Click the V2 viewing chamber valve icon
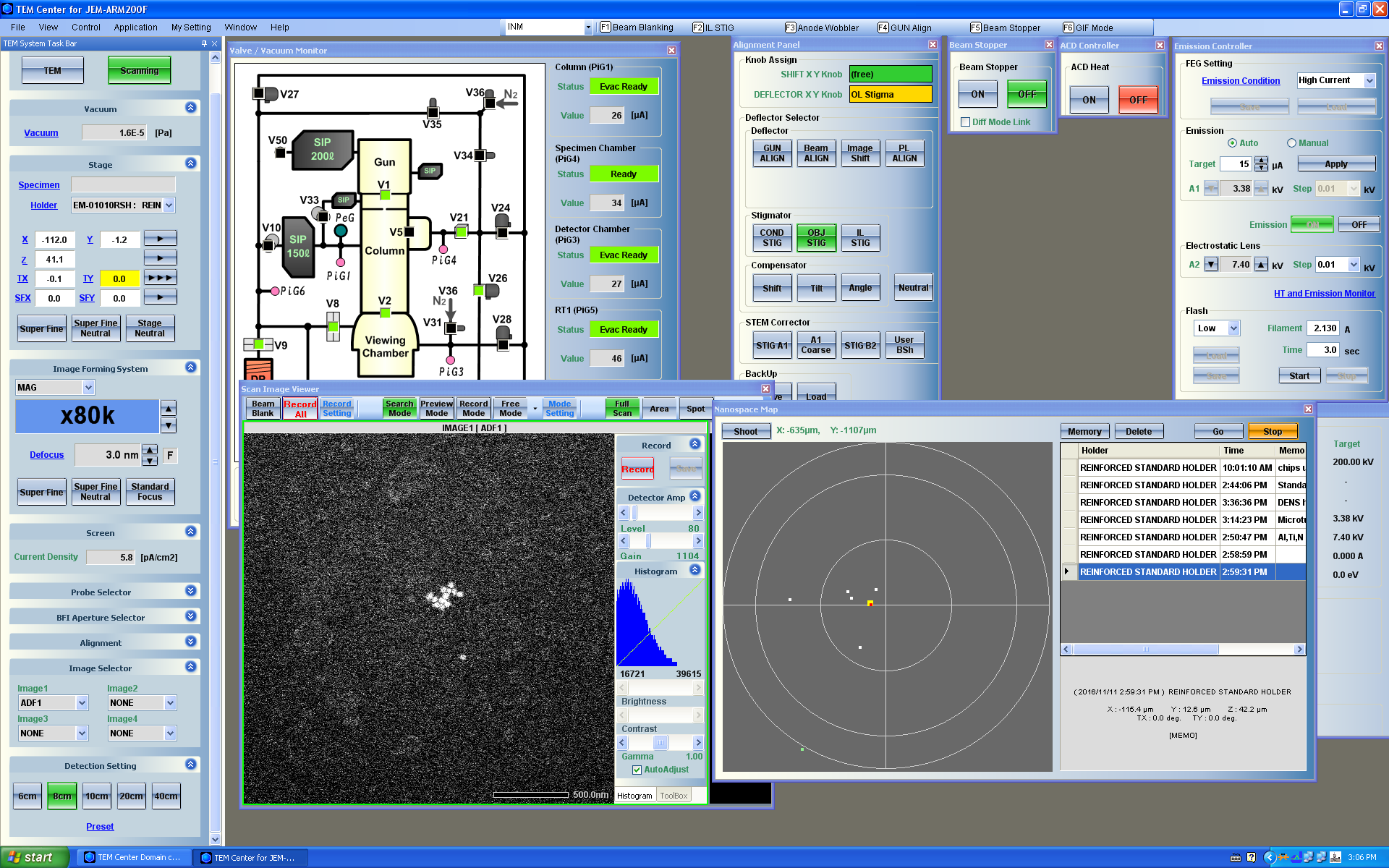This screenshot has width=1389, height=868. click(385, 312)
